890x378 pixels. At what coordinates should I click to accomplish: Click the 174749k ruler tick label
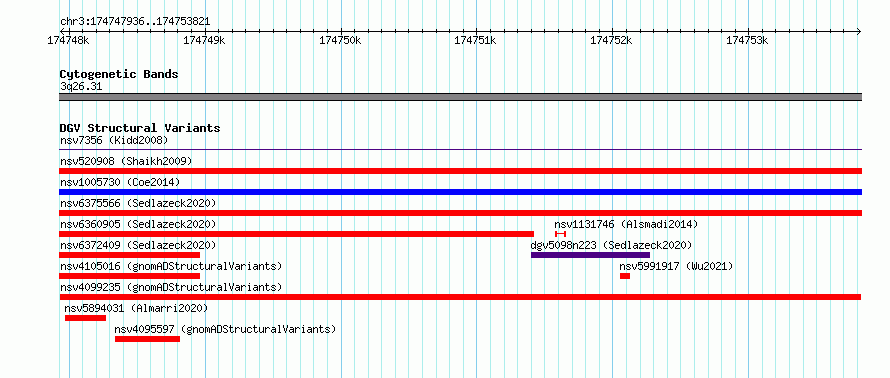coord(204,41)
